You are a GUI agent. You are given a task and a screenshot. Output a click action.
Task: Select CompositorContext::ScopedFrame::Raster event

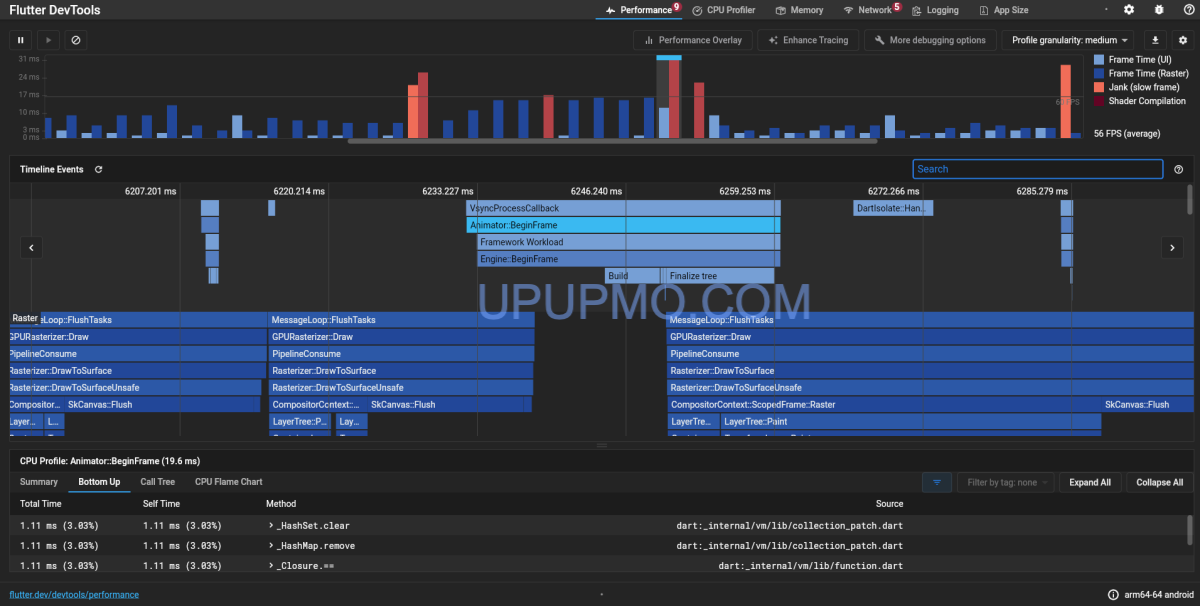coord(884,404)
